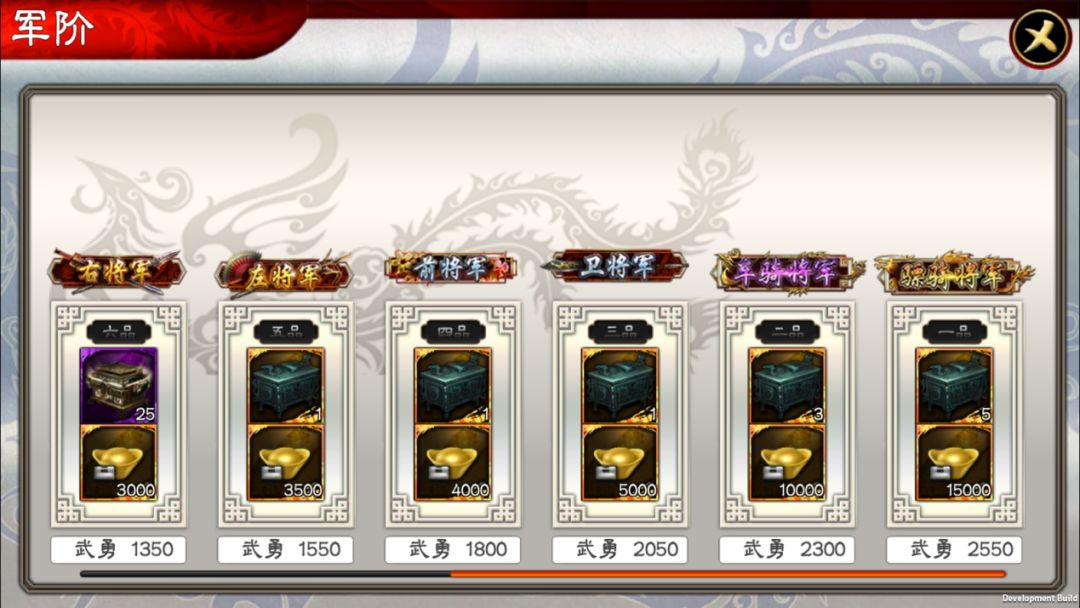Click the bronze chest with quantity 5

[x=954, y=386]
